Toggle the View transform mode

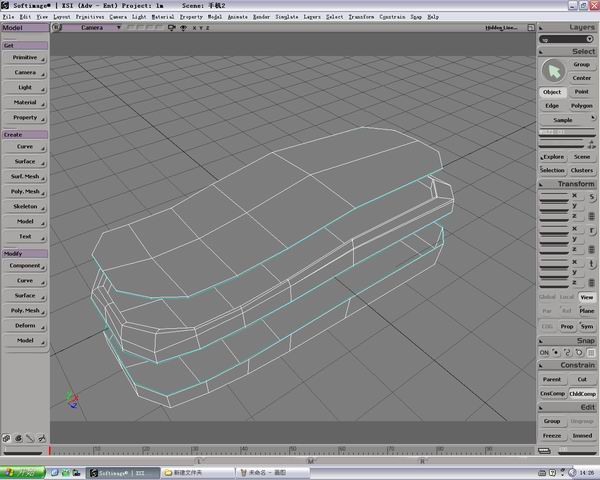pyautogui.click(x=587, y=297)
